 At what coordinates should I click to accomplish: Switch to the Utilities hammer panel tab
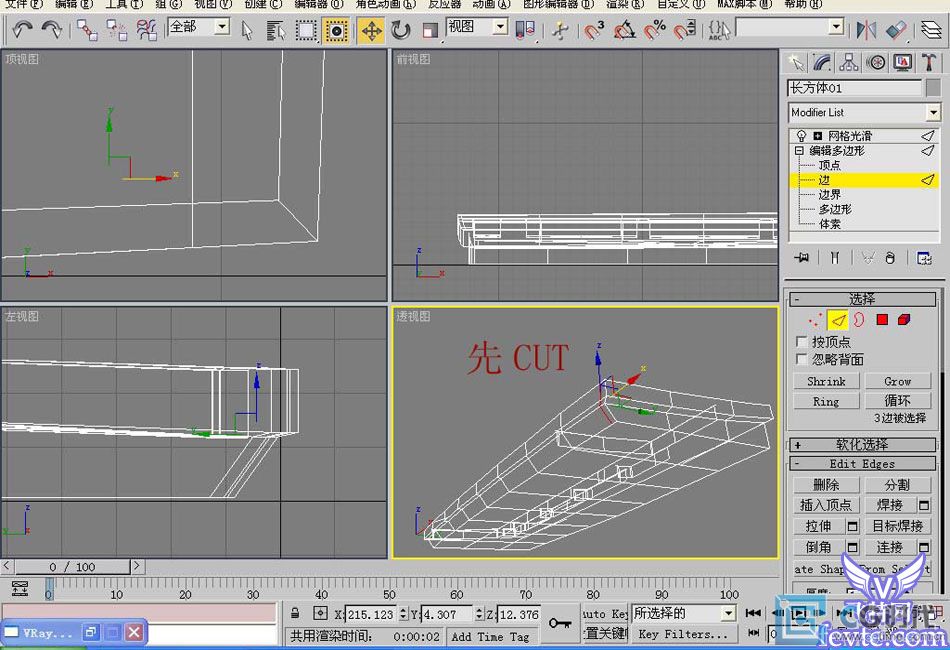[929, 62]
